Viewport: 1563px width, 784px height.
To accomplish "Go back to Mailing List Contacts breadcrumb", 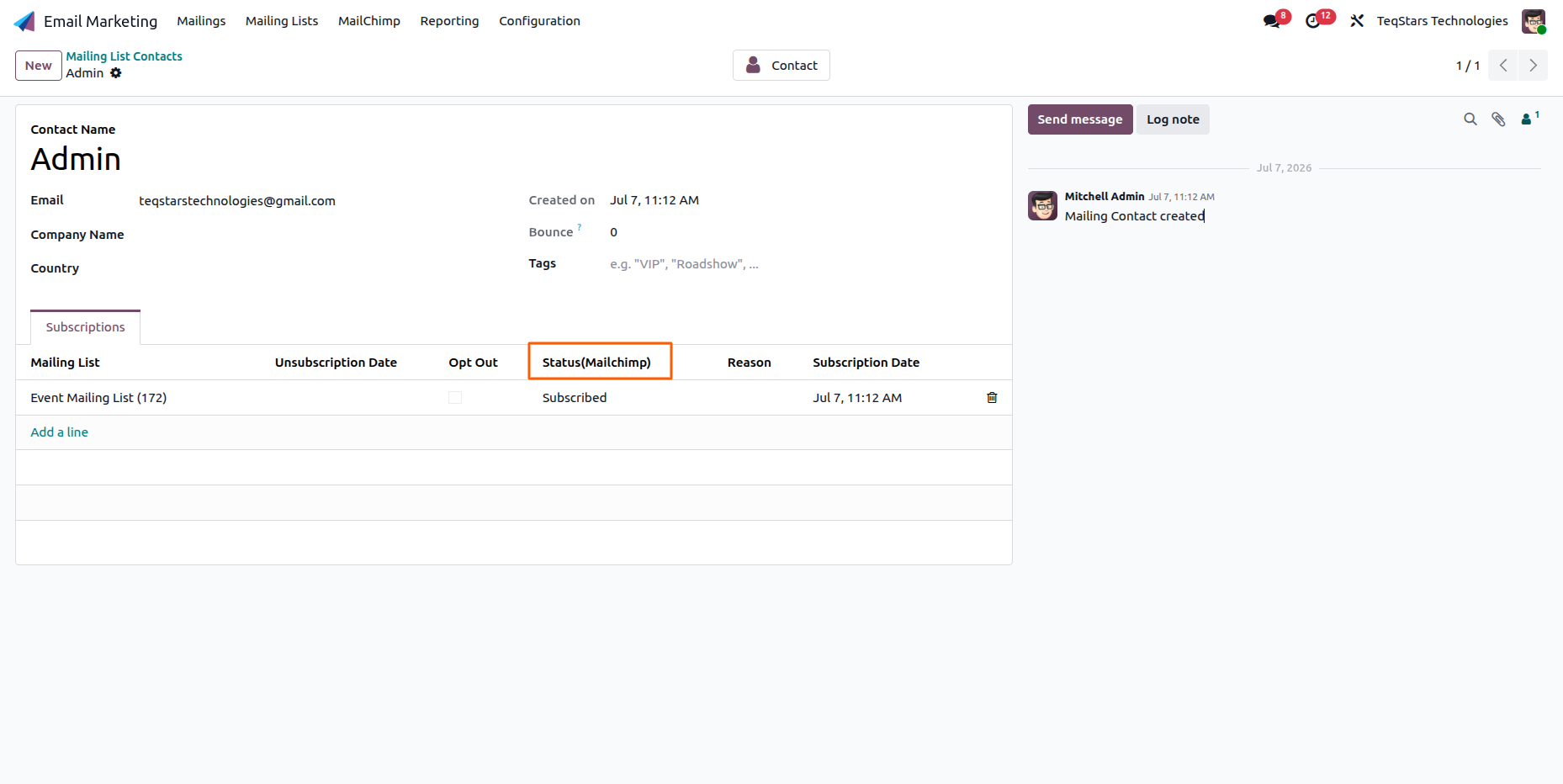I will coord(125,56).
